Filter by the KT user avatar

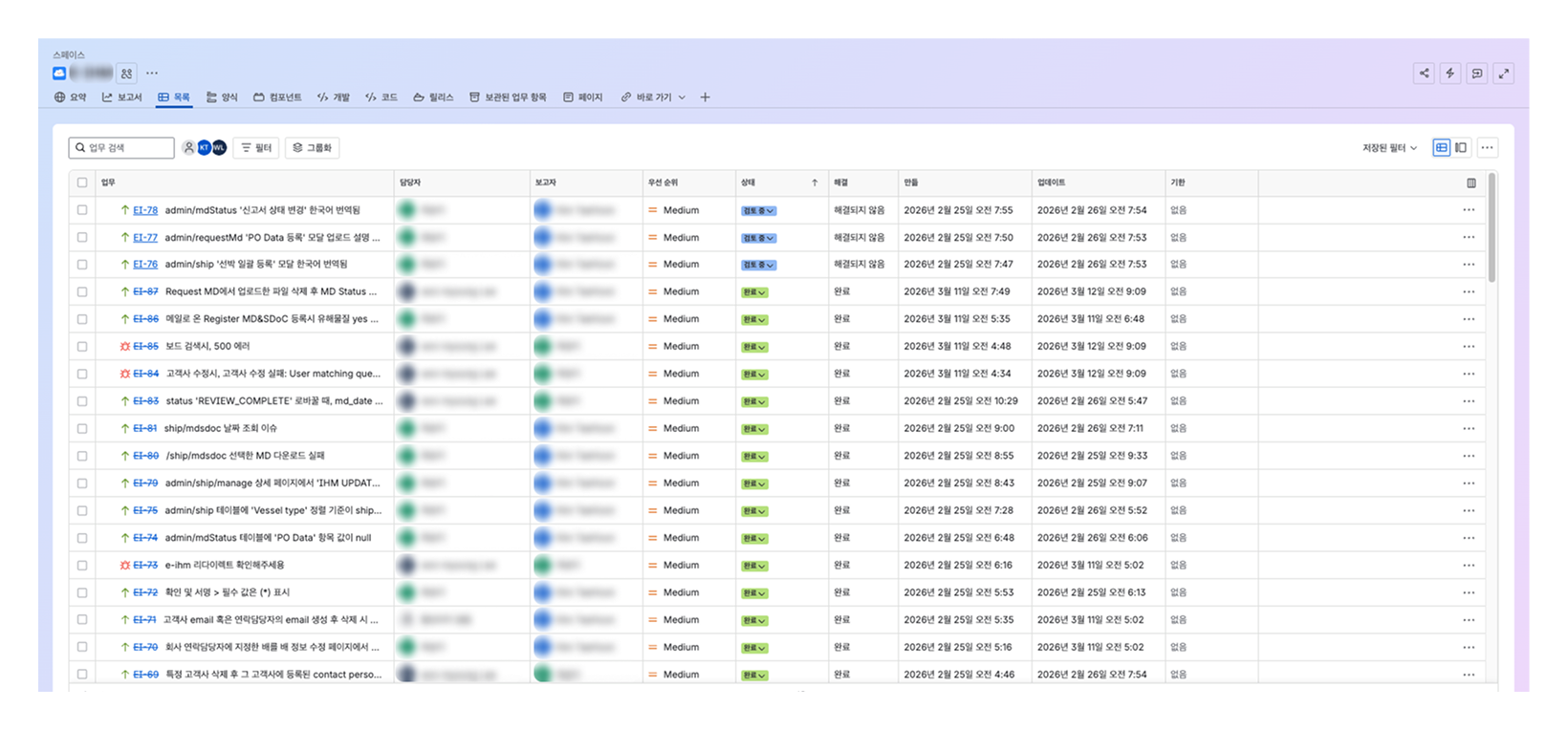point(204,148)
